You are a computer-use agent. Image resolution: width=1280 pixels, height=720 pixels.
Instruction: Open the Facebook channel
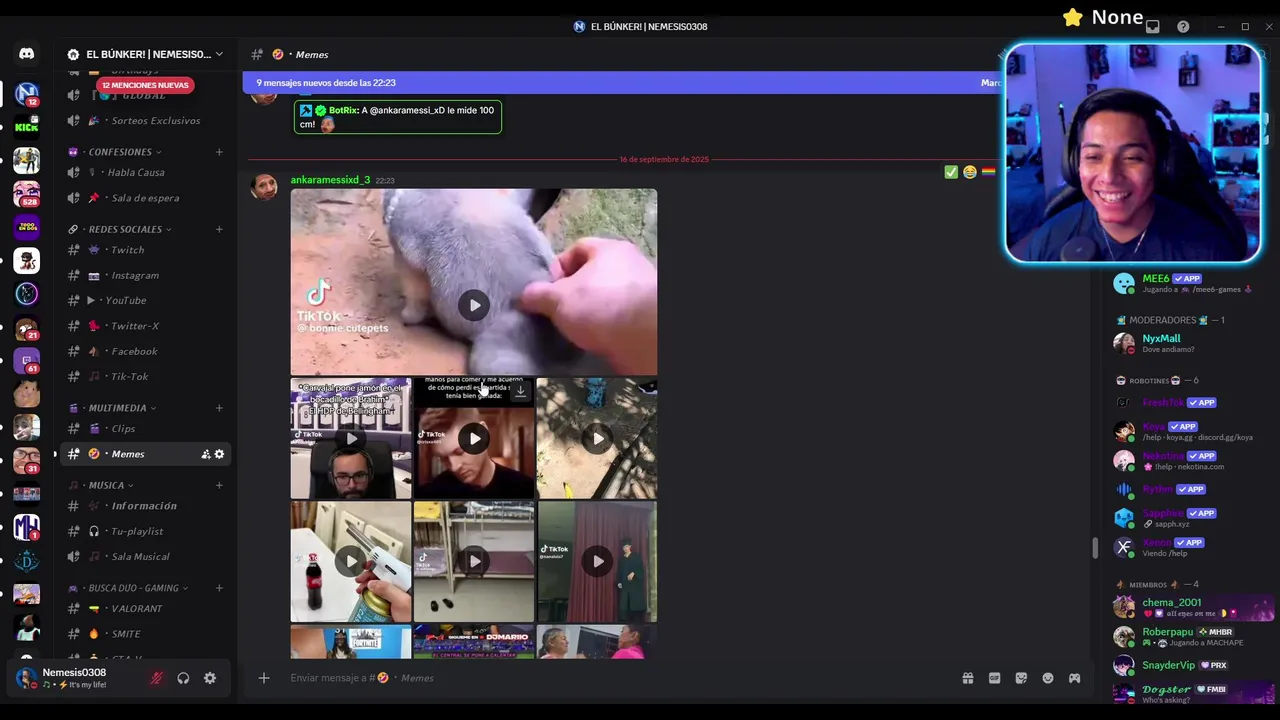146,351
